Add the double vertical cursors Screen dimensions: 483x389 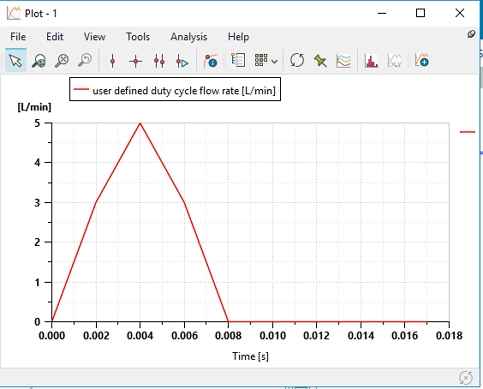click(x=159, y=61)
